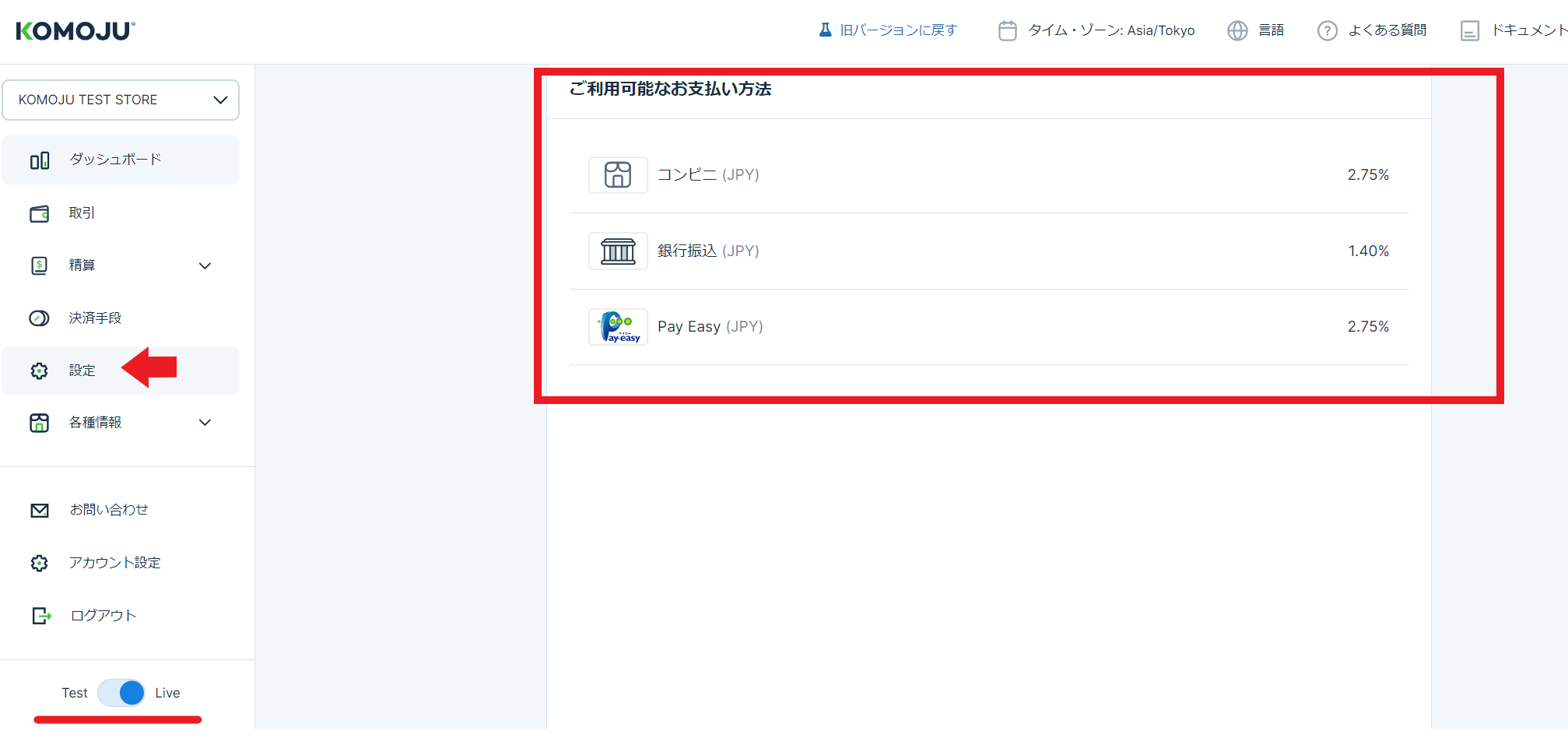This screenshot has width=1568, height=745.
Task: Click the アカウント設定 gear icon
Action: coord(39,563)
